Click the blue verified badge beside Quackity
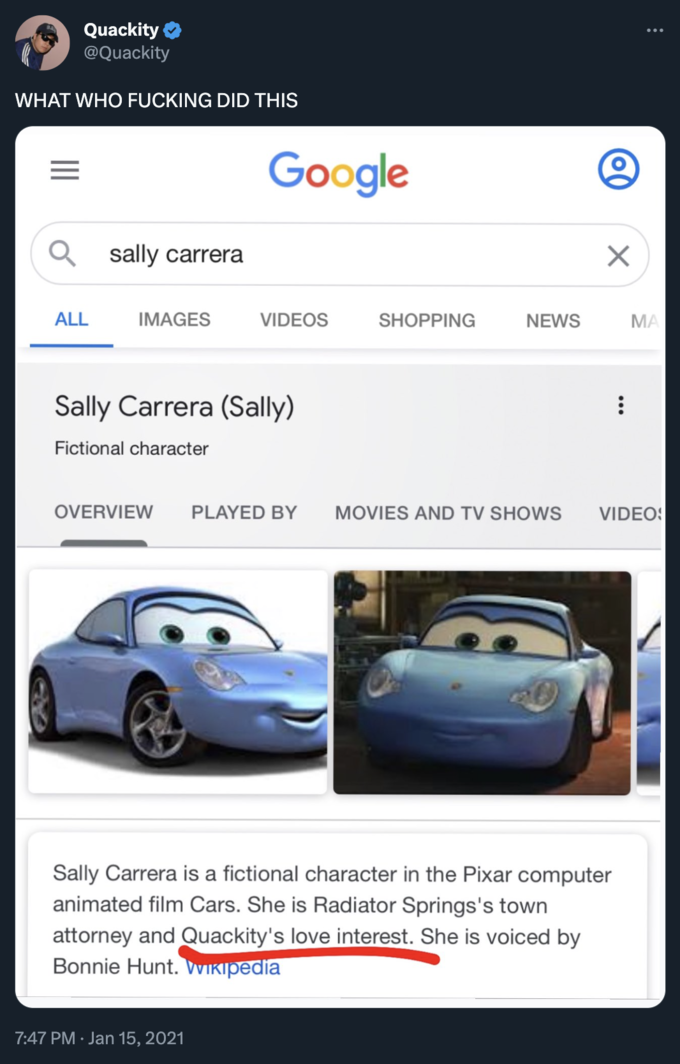680x1064 pixels. [x=172, y=31]
